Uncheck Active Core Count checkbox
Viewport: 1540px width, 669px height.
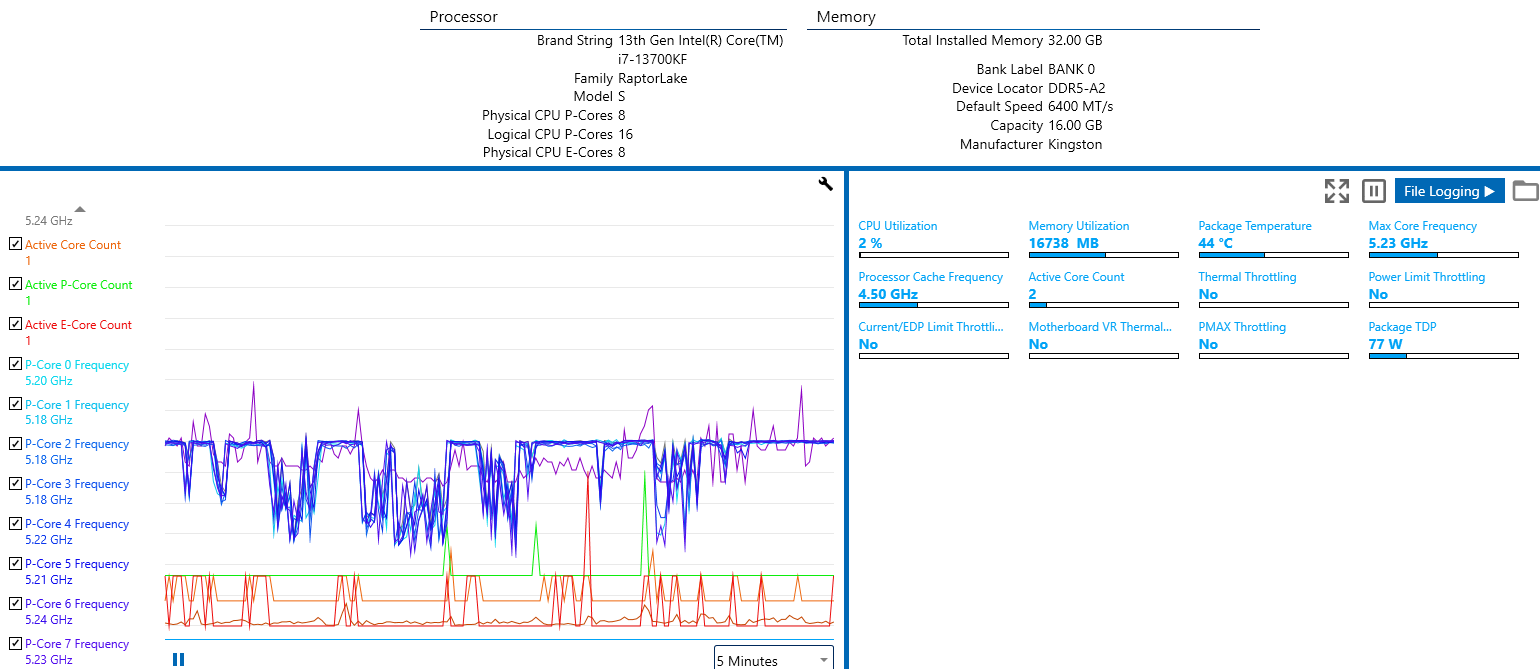click(15, 244)
